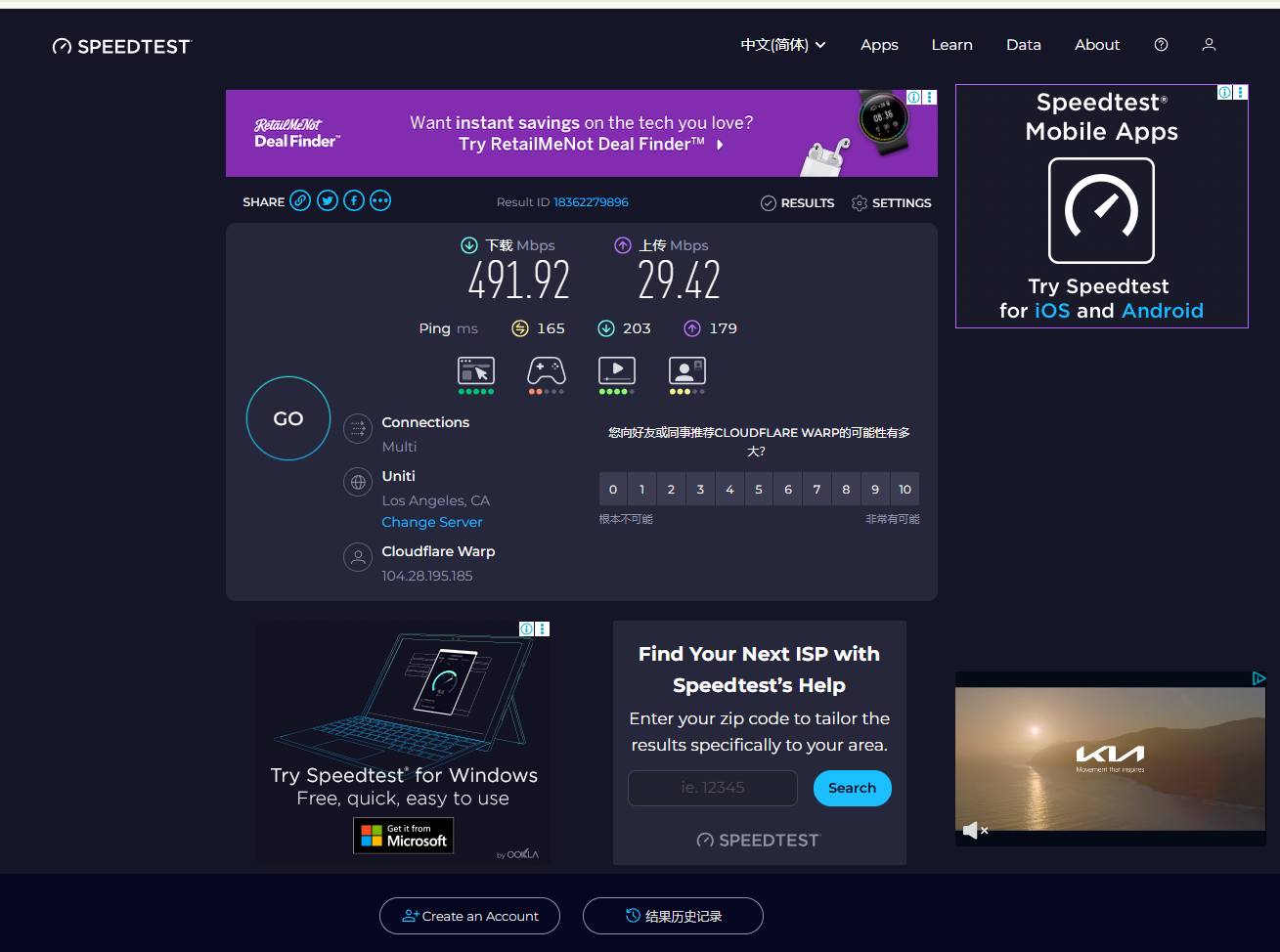Share result on Facebook
Image resolution: width=1280 pixels, height=952 pixels.
(354, 201)
